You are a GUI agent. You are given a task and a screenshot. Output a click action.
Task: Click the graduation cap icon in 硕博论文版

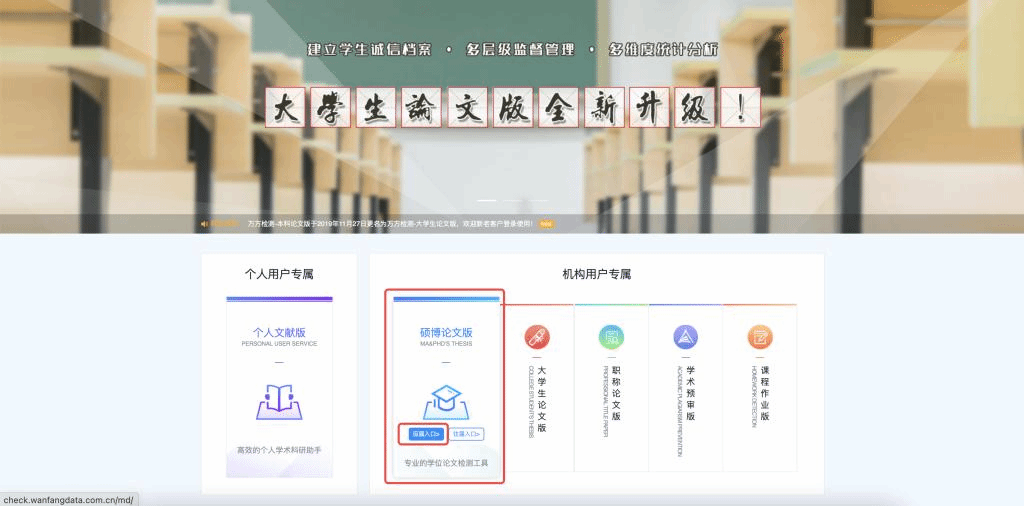point(446,401)
